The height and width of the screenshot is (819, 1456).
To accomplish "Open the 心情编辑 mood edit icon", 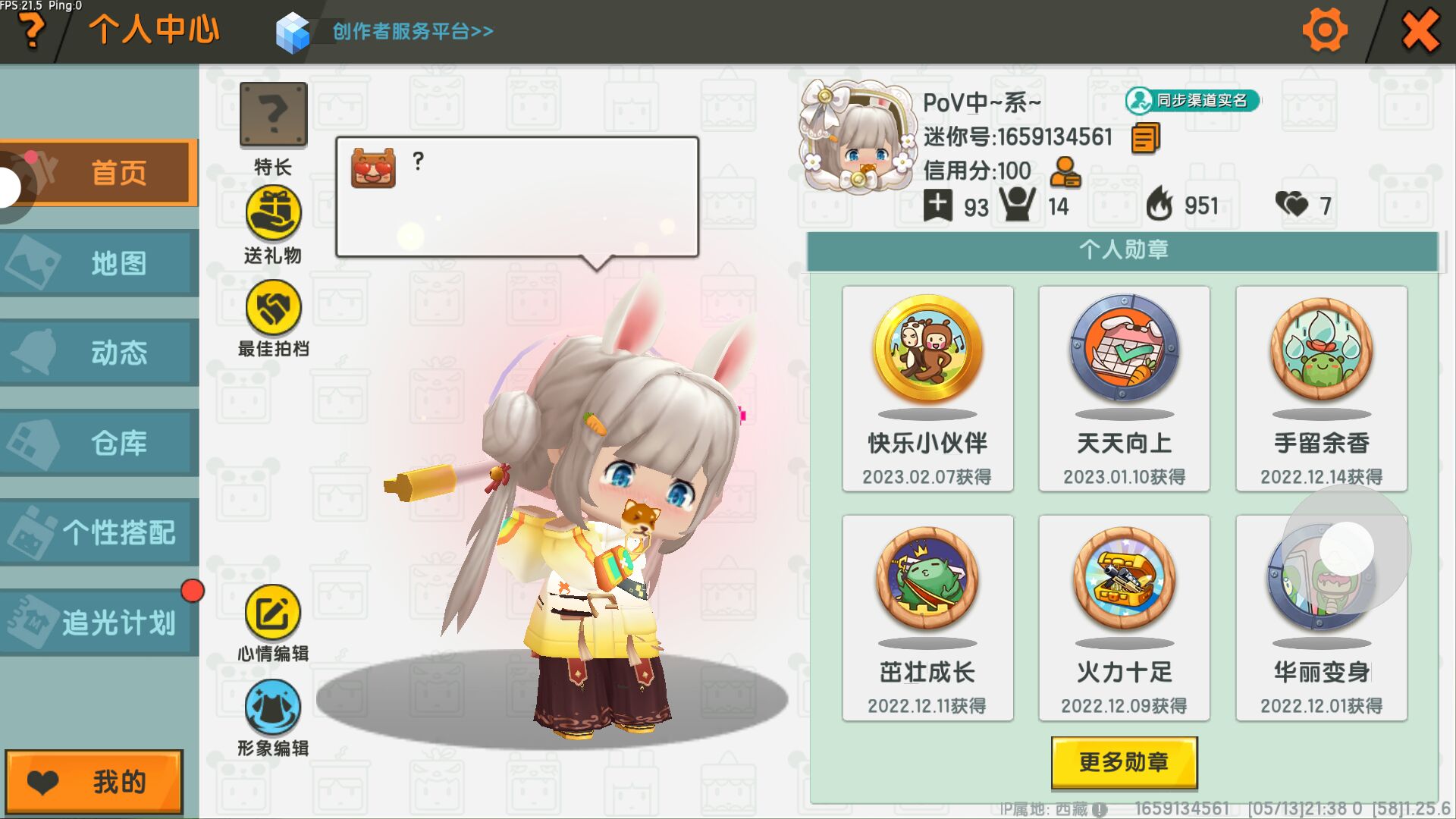I will 273,613.
